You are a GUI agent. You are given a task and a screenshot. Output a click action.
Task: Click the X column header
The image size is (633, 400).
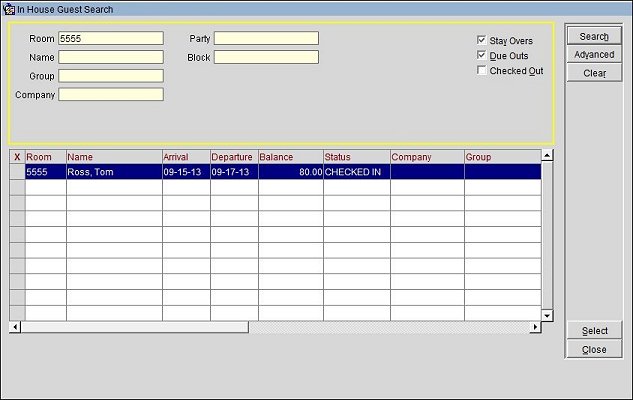pyautogui.click(x=17, y=157)
